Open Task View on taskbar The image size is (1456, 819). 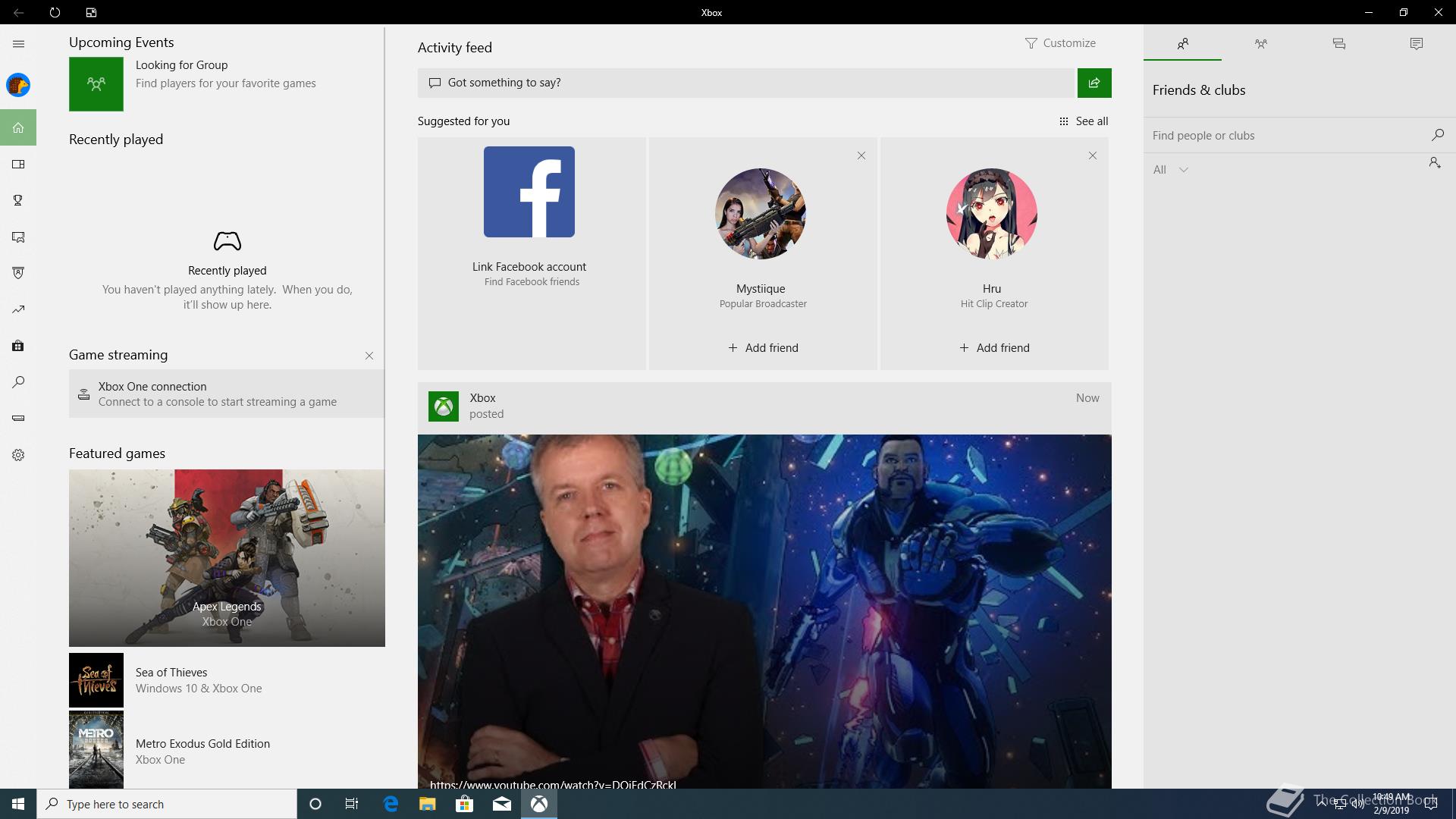point(352,804)
